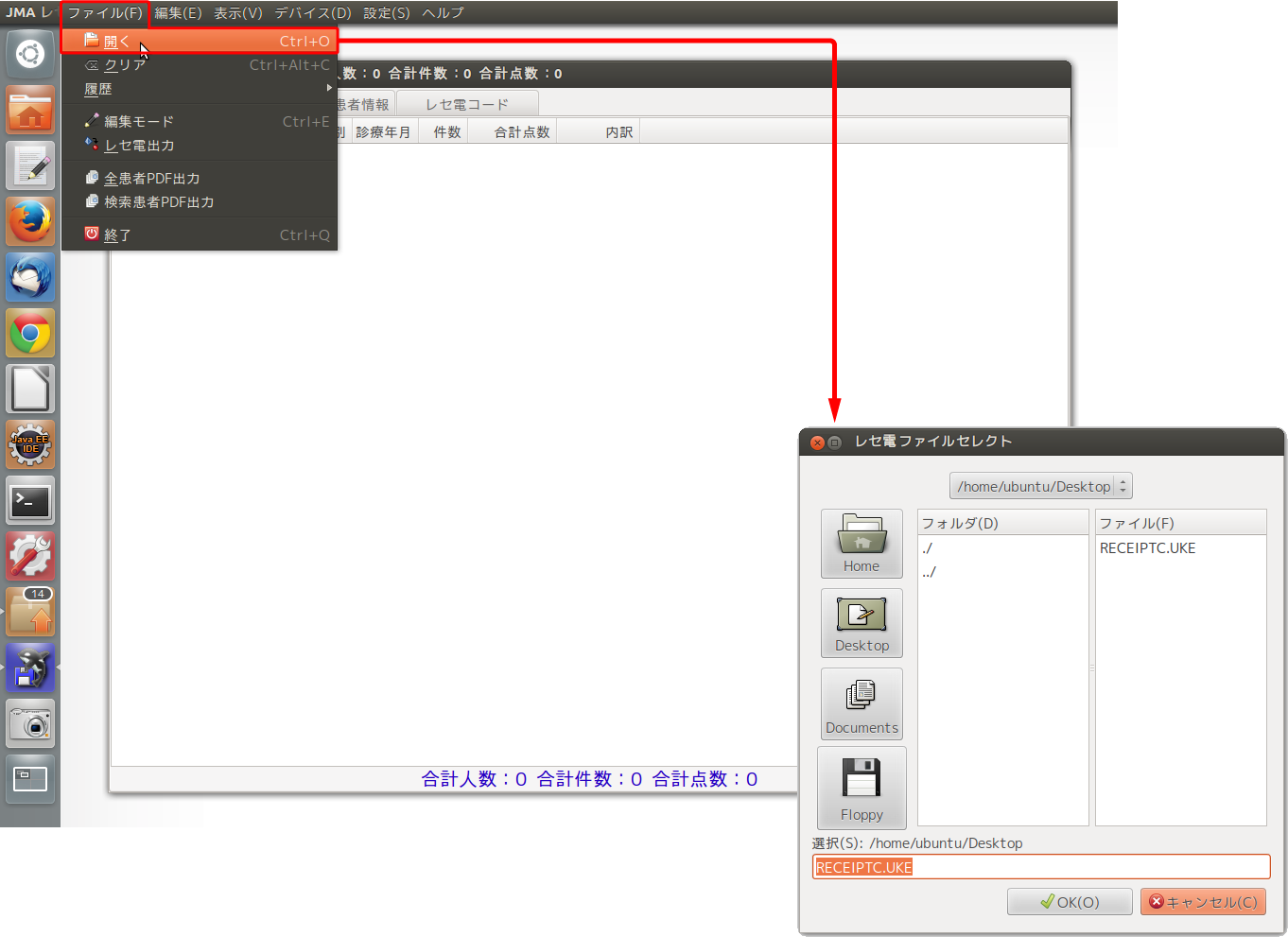Close the レセ電ファイルセレクト dialog
This screenshot has width=1288, height=937.
click(817, 442)
